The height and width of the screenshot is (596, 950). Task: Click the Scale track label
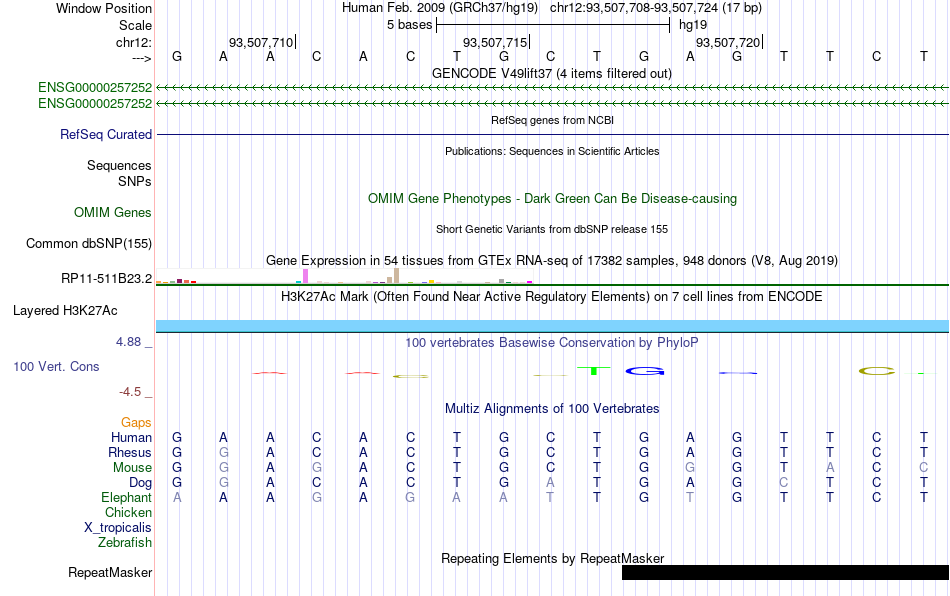[135, 25]
